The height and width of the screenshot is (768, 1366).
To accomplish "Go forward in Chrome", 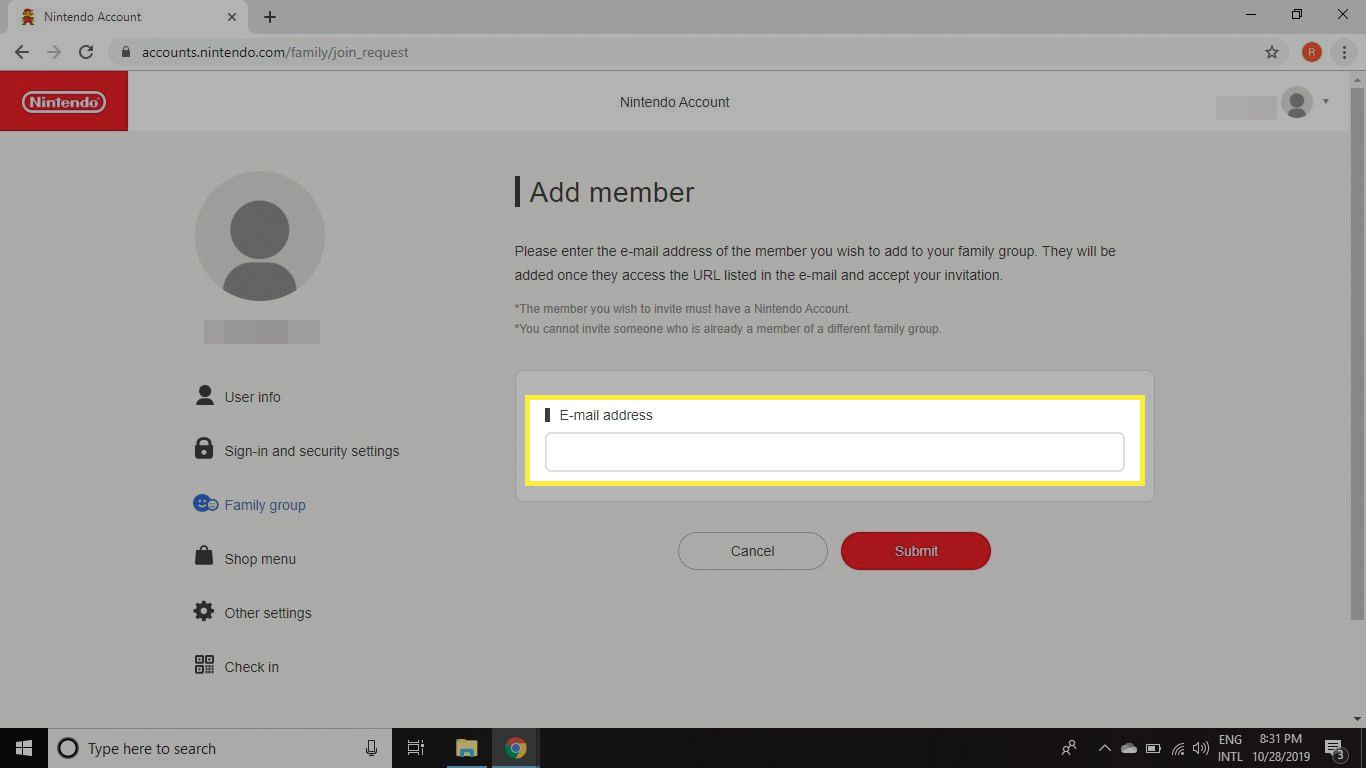I will coord(54,52).
